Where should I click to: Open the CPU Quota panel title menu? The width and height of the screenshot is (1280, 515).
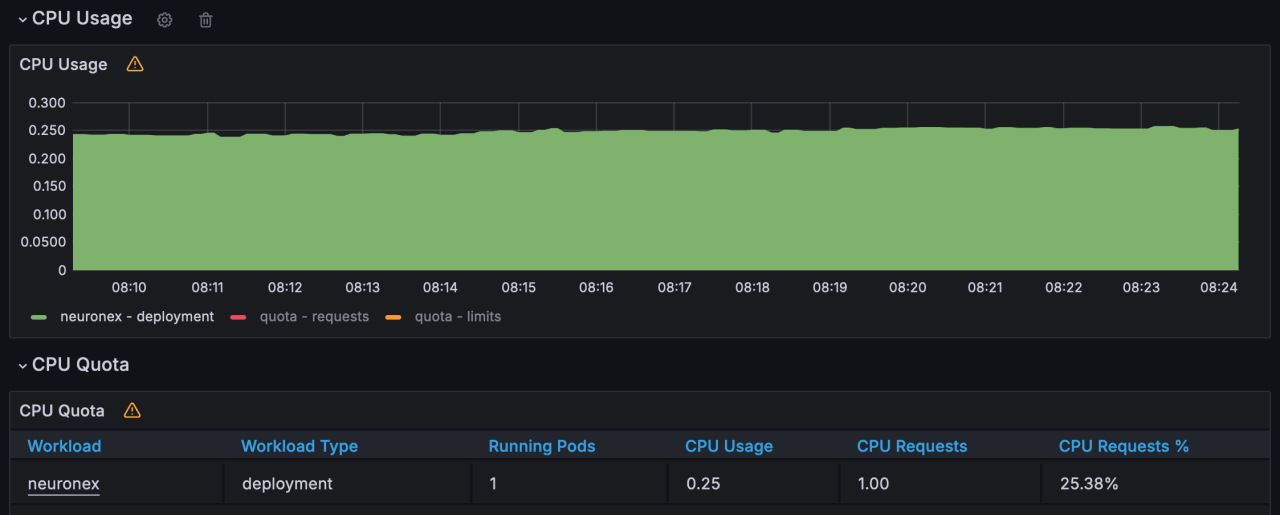pos(62,410)
